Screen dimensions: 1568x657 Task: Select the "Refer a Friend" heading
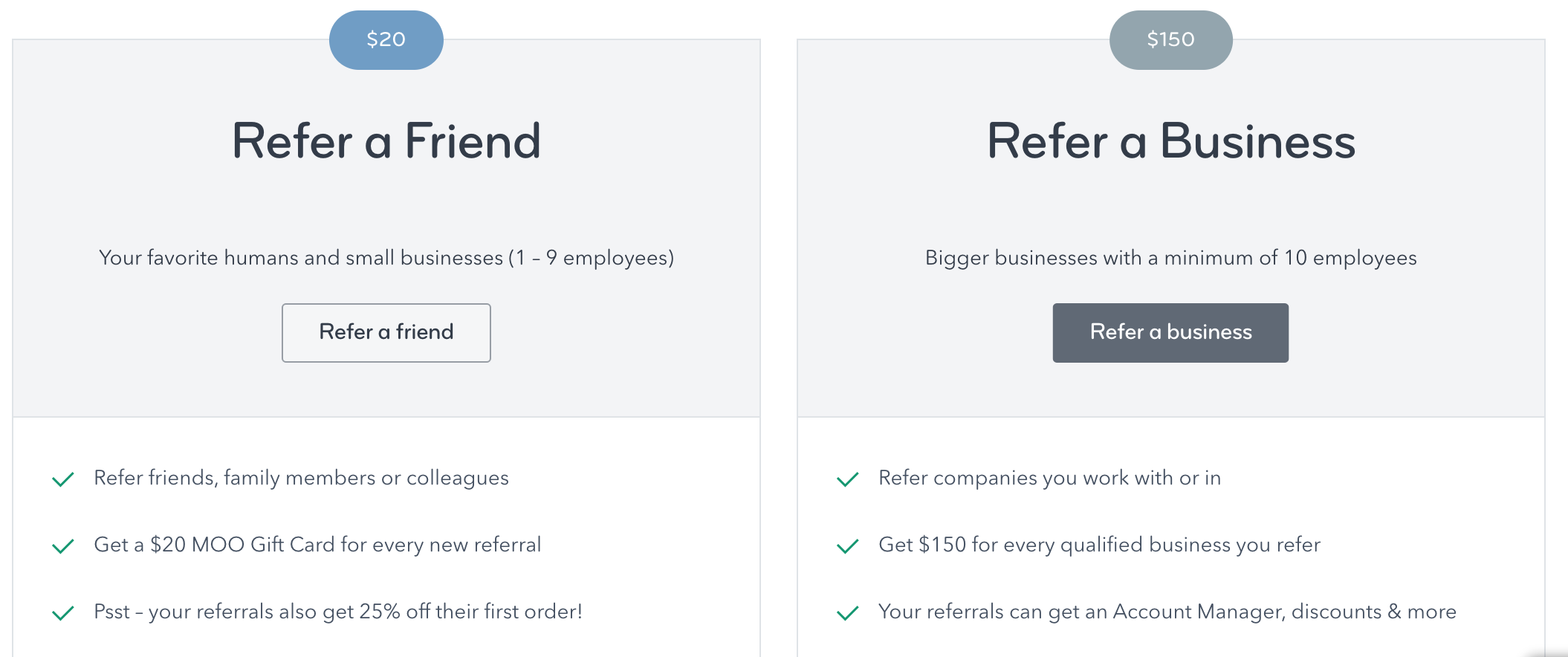(x=386, y=141)
